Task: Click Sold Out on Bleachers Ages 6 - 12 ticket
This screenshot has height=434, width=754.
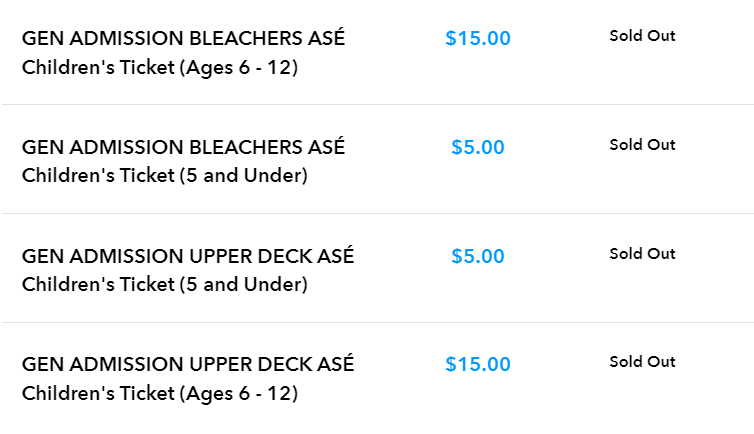Action: [642, 36]
